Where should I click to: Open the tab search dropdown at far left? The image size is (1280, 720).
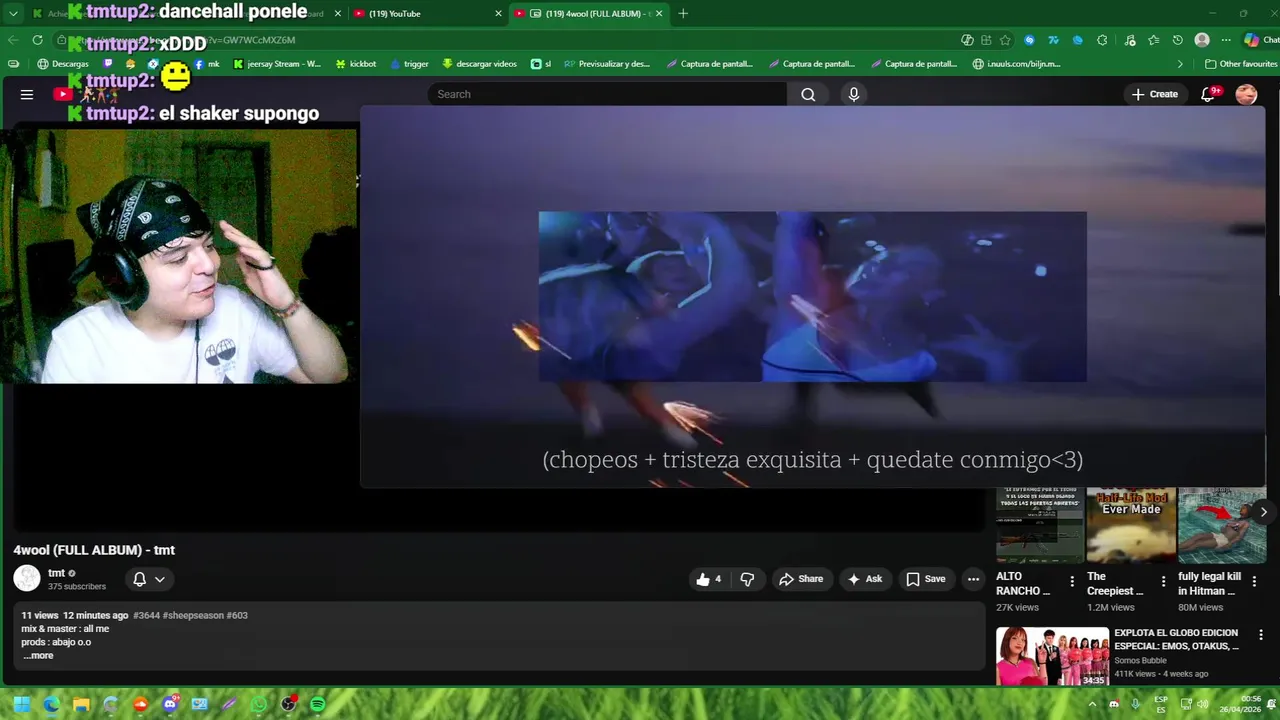pyautogui.click(x=13, y=13)
